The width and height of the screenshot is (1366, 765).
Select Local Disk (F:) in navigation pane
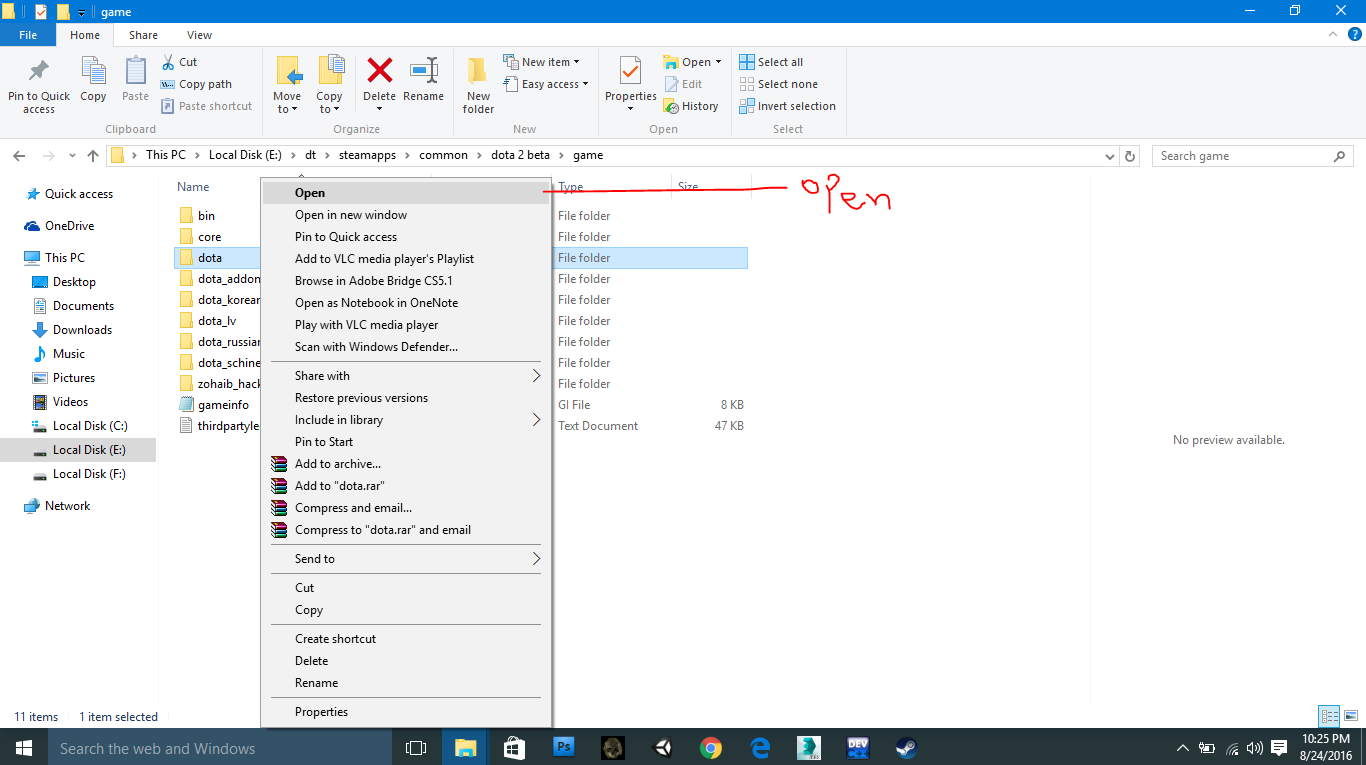(88, 474)
